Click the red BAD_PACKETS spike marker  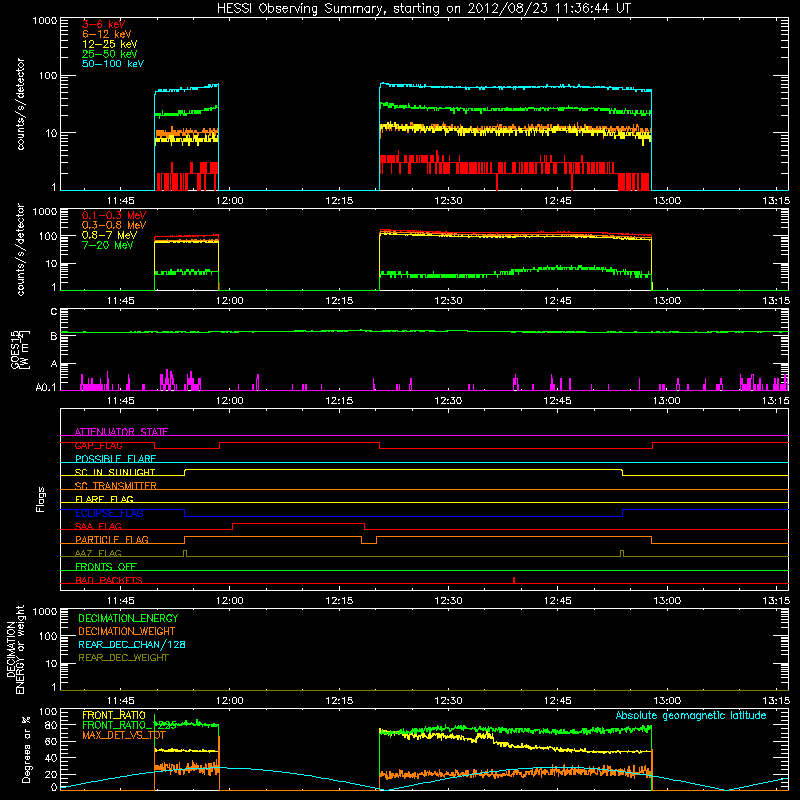(x=514, y=580)
